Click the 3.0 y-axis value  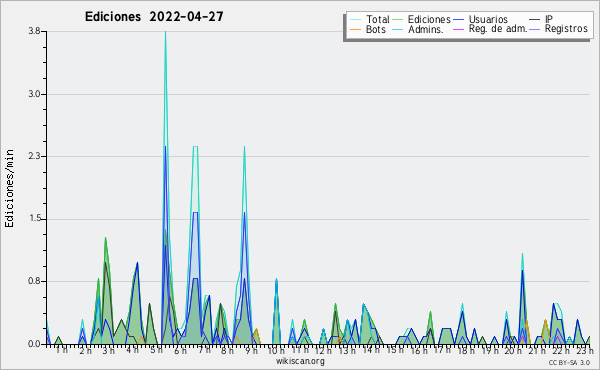[34, 94]
